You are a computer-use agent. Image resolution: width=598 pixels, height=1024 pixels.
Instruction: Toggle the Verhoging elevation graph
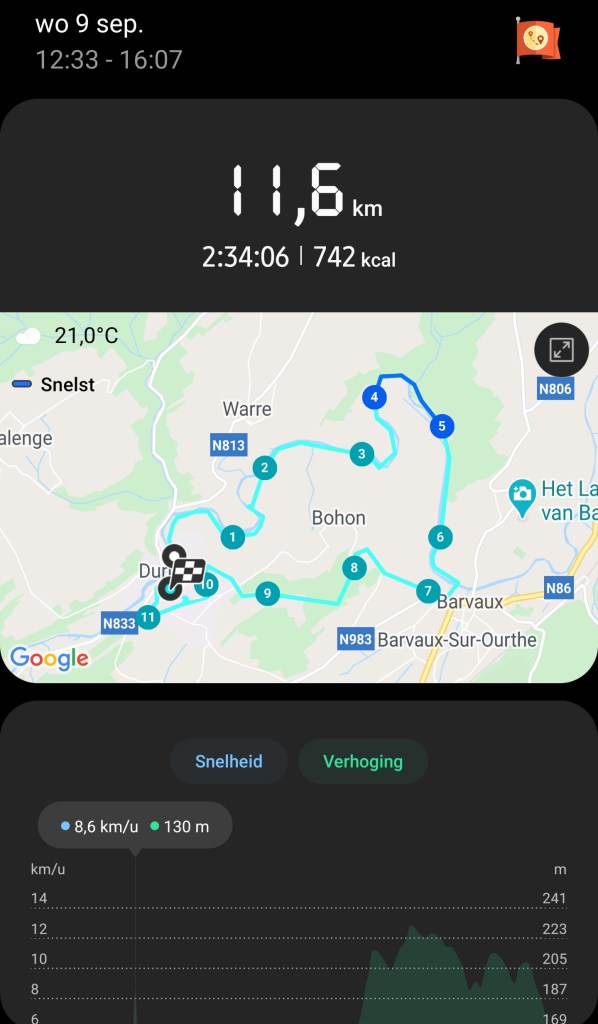pos(363,761)
